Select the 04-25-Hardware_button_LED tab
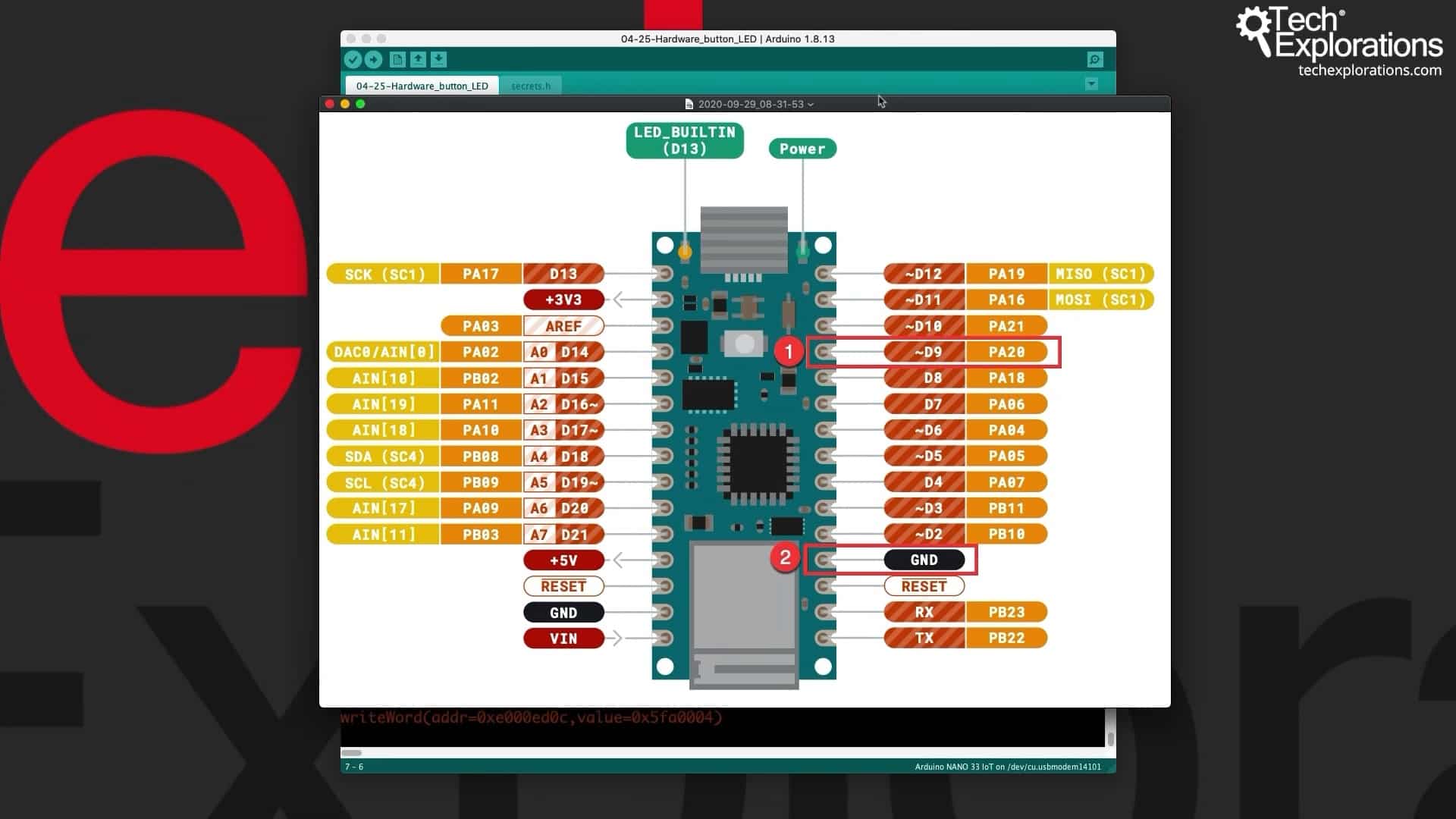This screenshot has width=1456, height=819. [x=422, y=86]
